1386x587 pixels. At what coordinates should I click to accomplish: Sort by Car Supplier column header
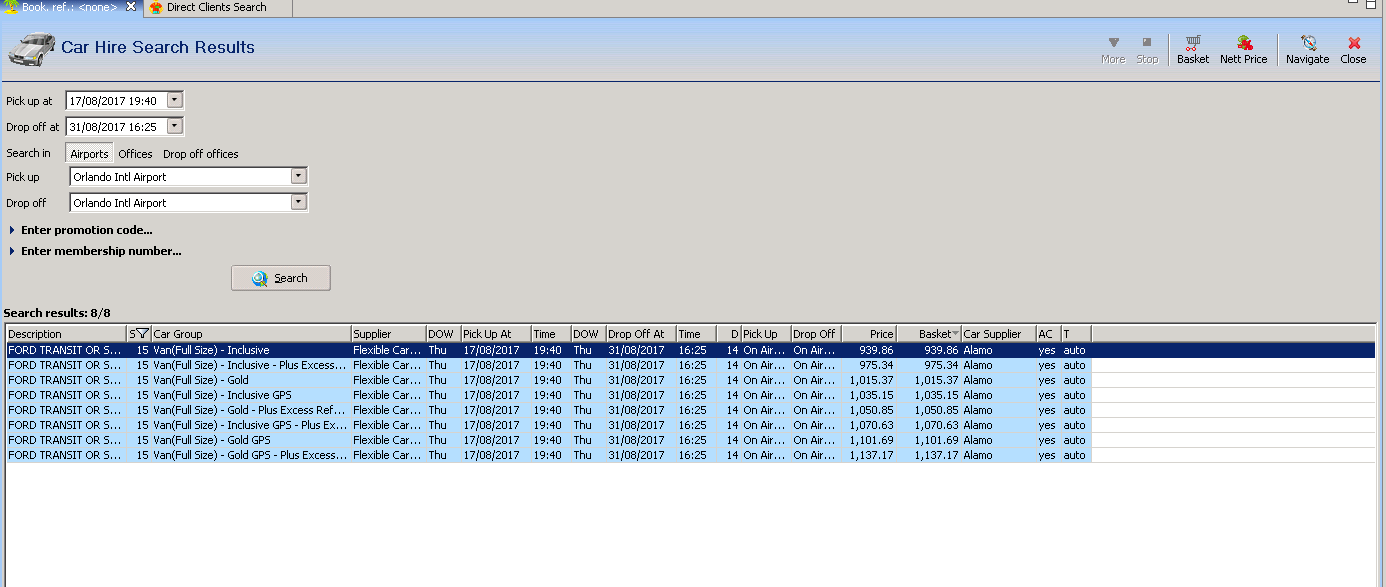[x=999, y=334]
